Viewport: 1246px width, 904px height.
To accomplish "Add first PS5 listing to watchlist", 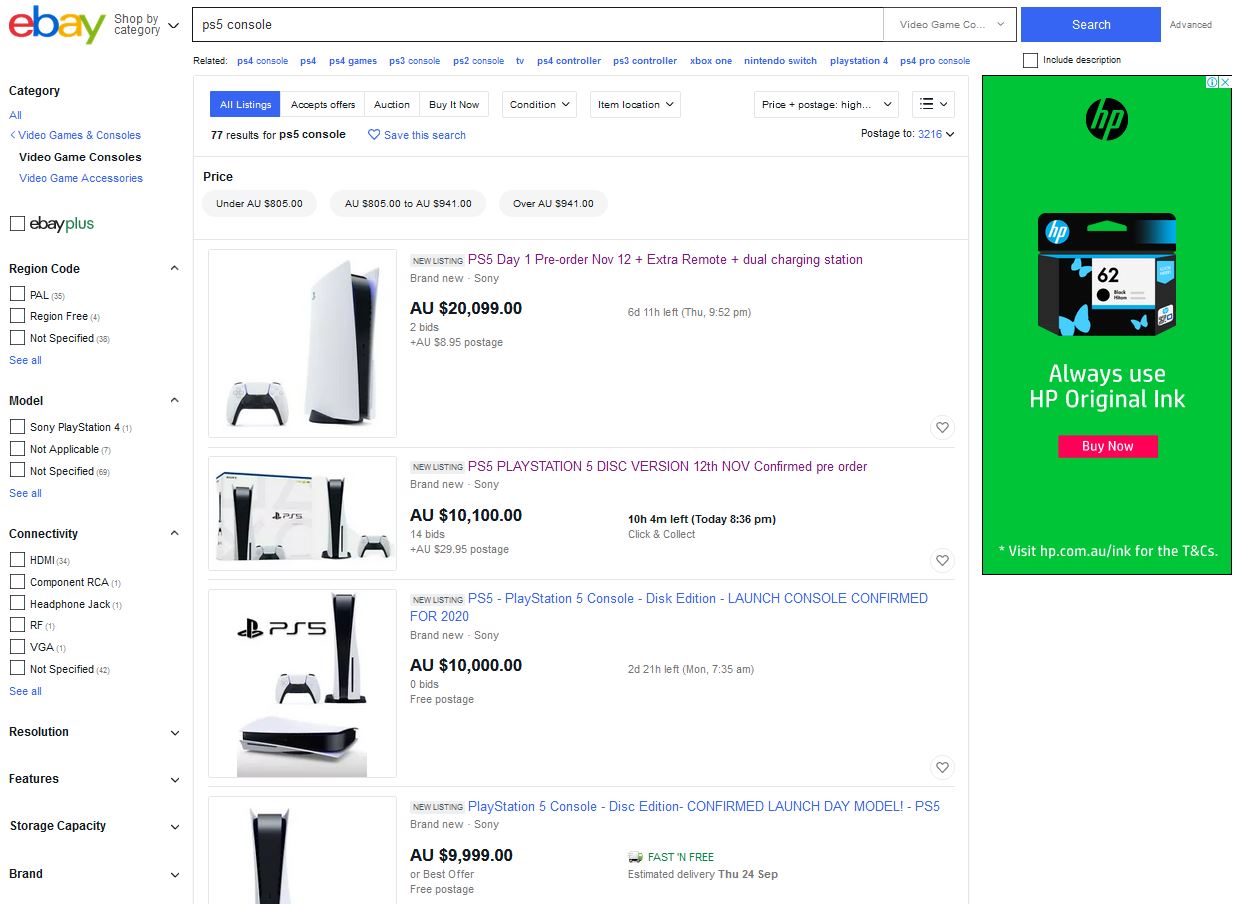I will [942, 428].
